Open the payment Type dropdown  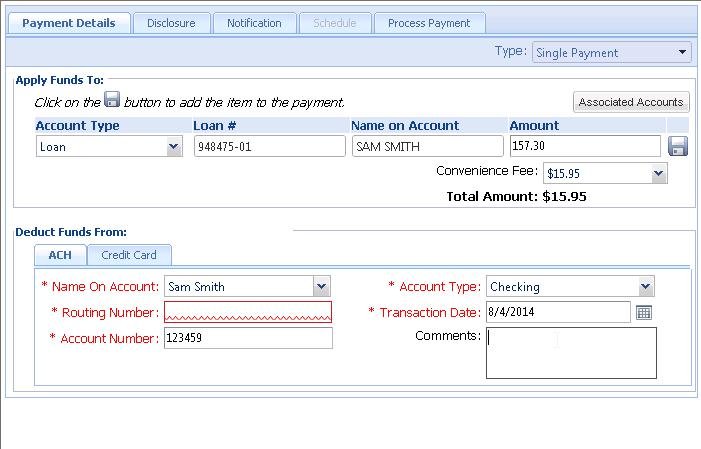[683, 53]
